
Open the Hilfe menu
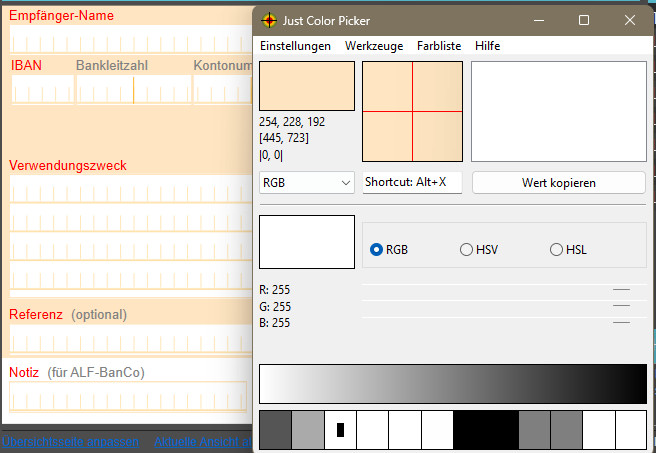click(x=488, y=46)
